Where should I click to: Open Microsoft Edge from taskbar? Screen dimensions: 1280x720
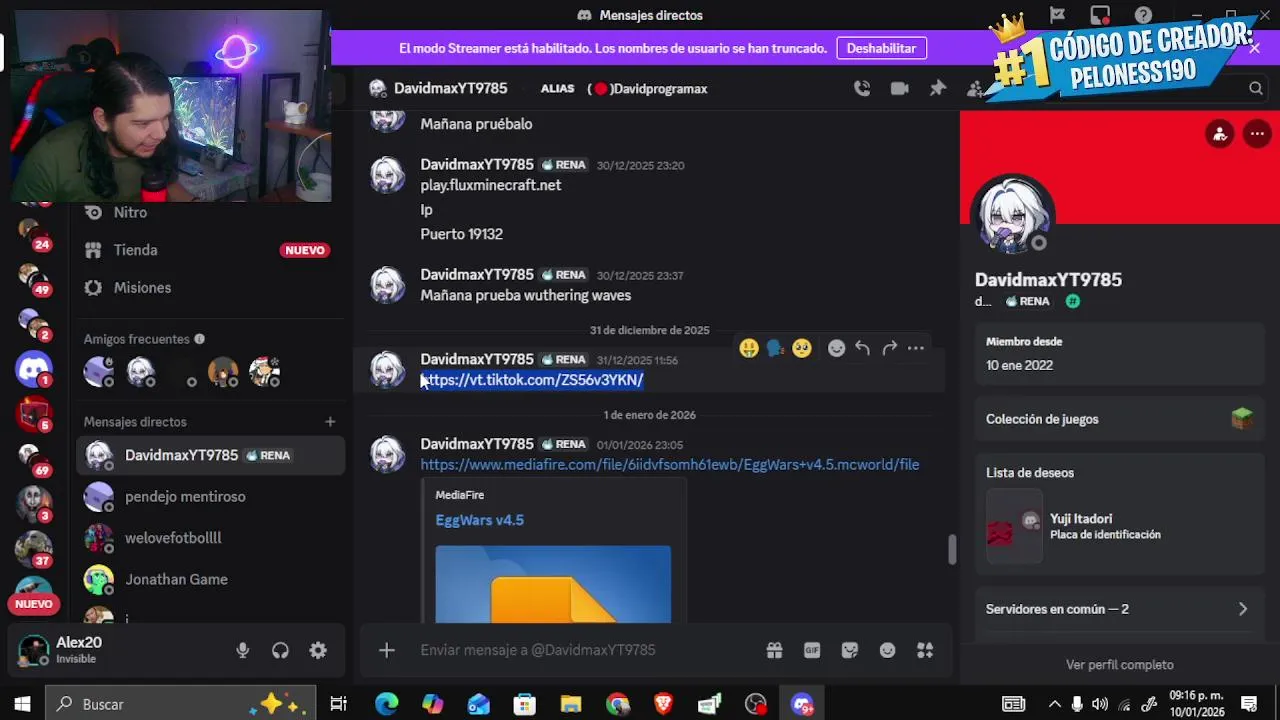click(386, 704)
